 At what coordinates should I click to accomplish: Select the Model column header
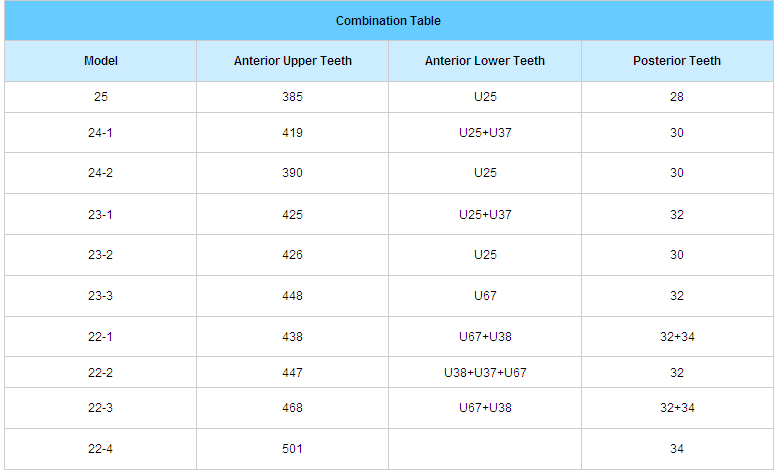(100, 61)
